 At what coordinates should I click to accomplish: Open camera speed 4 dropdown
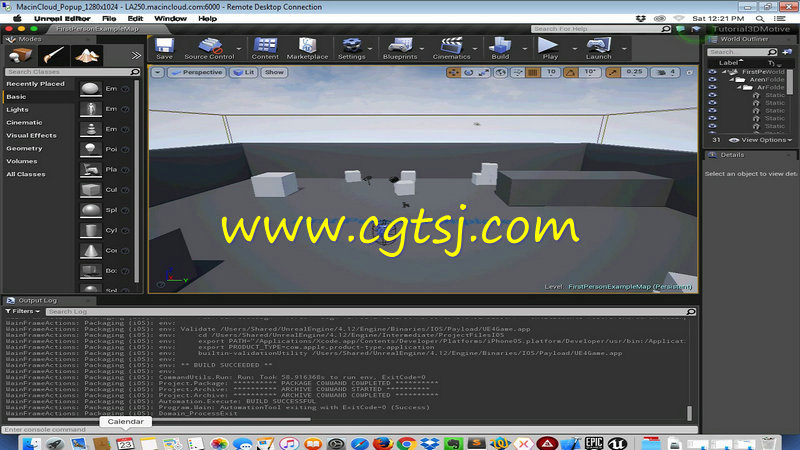(x=666, y=72)
